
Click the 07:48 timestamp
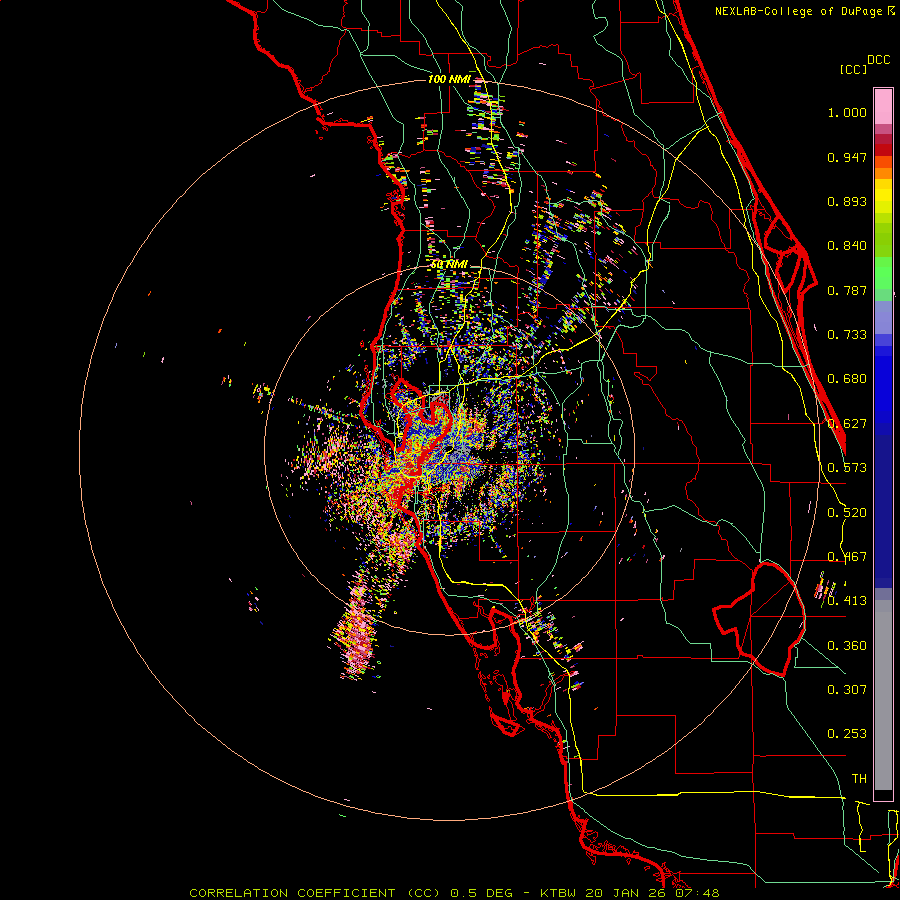click(696, 893)
